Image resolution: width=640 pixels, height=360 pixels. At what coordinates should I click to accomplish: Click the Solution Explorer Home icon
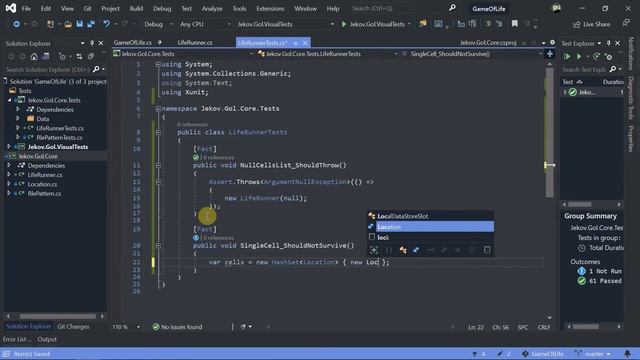tap(34, 56)
